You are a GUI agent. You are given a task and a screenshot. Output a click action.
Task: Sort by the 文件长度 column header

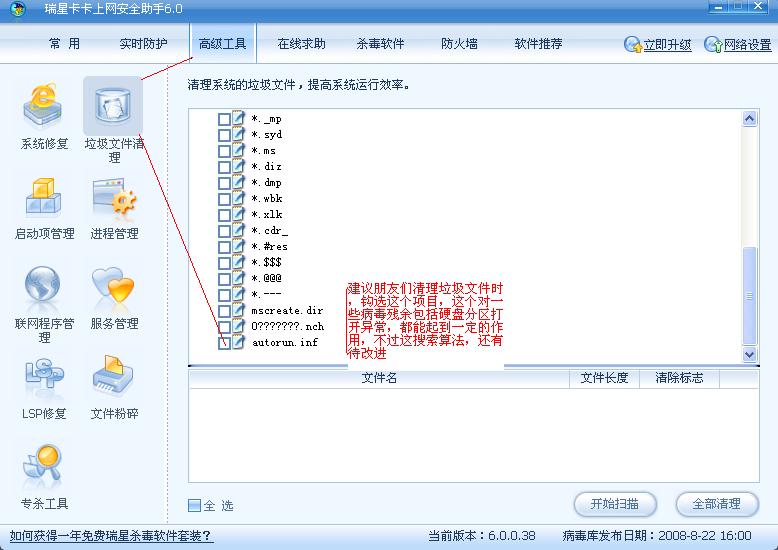[604, 378]
